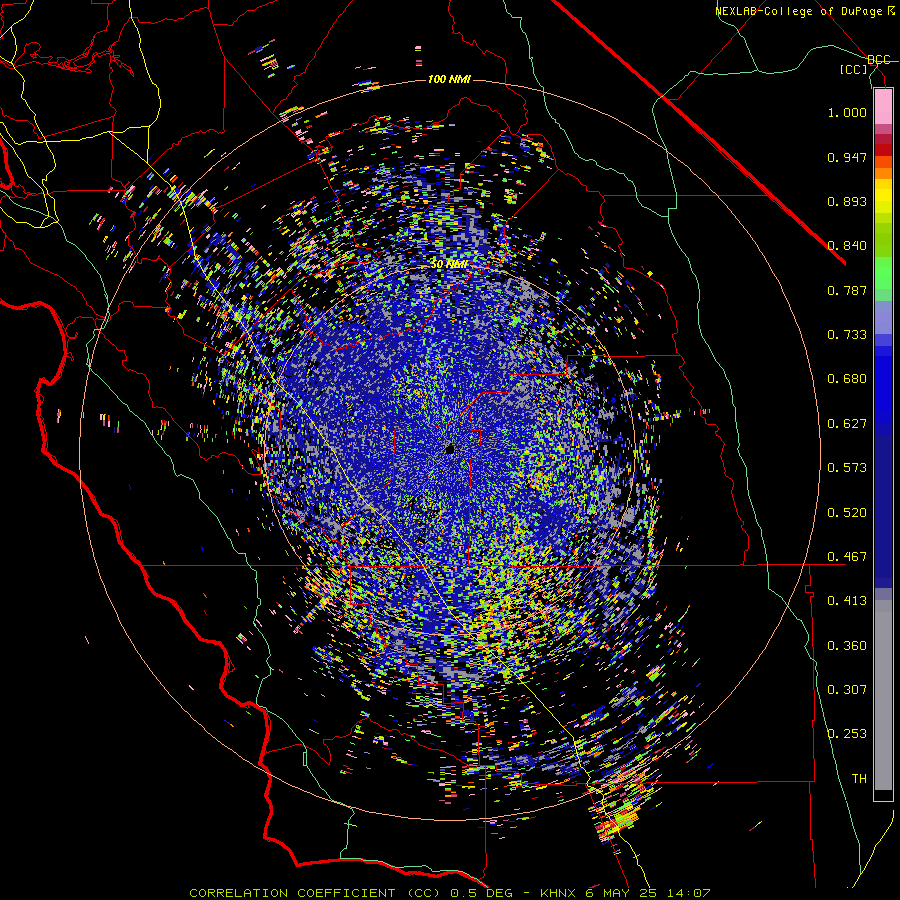Pick the gray swatch in the color bar
Image resolution: width=900 pixels, height=900 pixels.
pyautogui.click(x=883, y=695)
